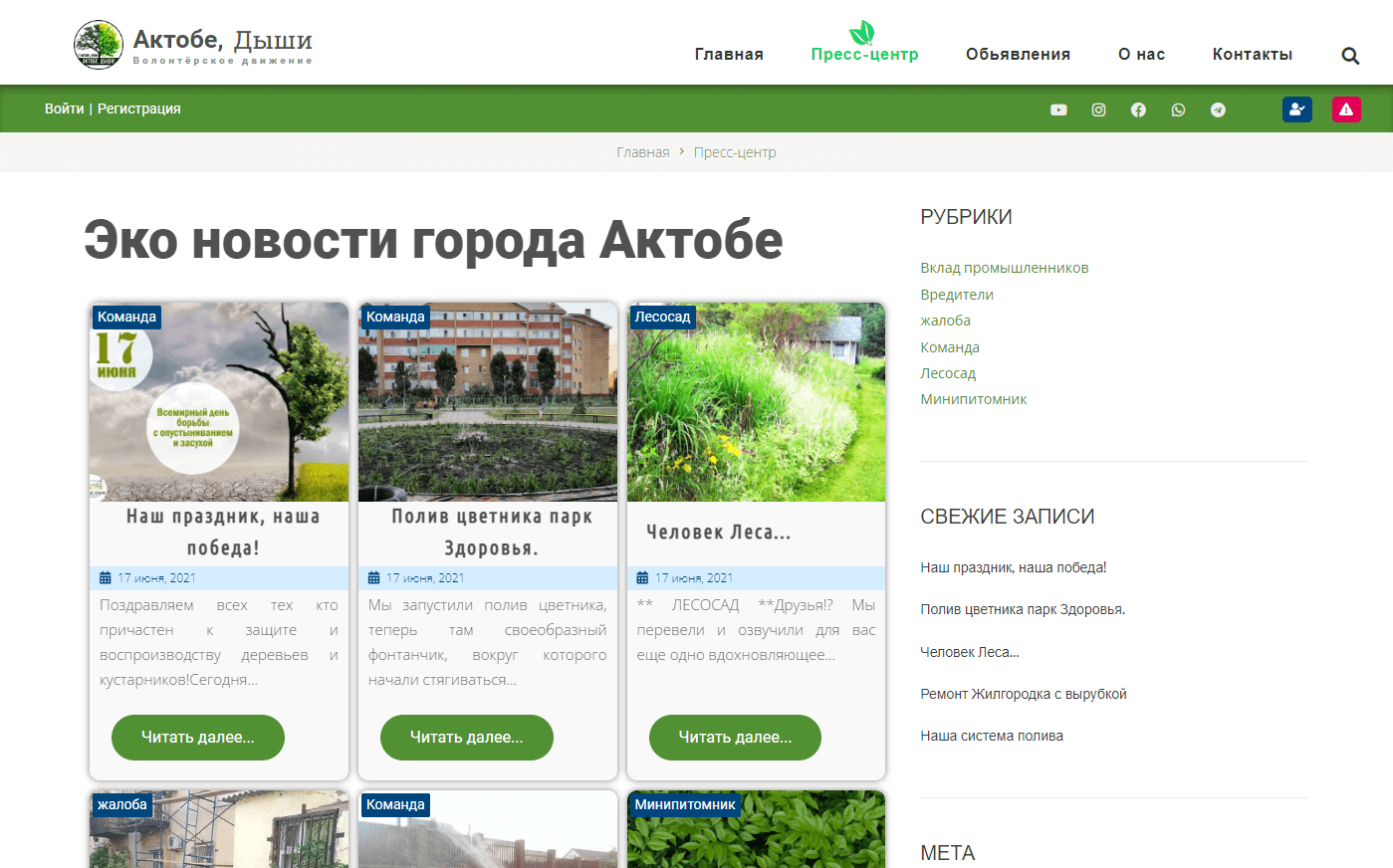Click the red warning triangle button
This screenshot has width=1393, height=868.
click(x=1346, y=109)
